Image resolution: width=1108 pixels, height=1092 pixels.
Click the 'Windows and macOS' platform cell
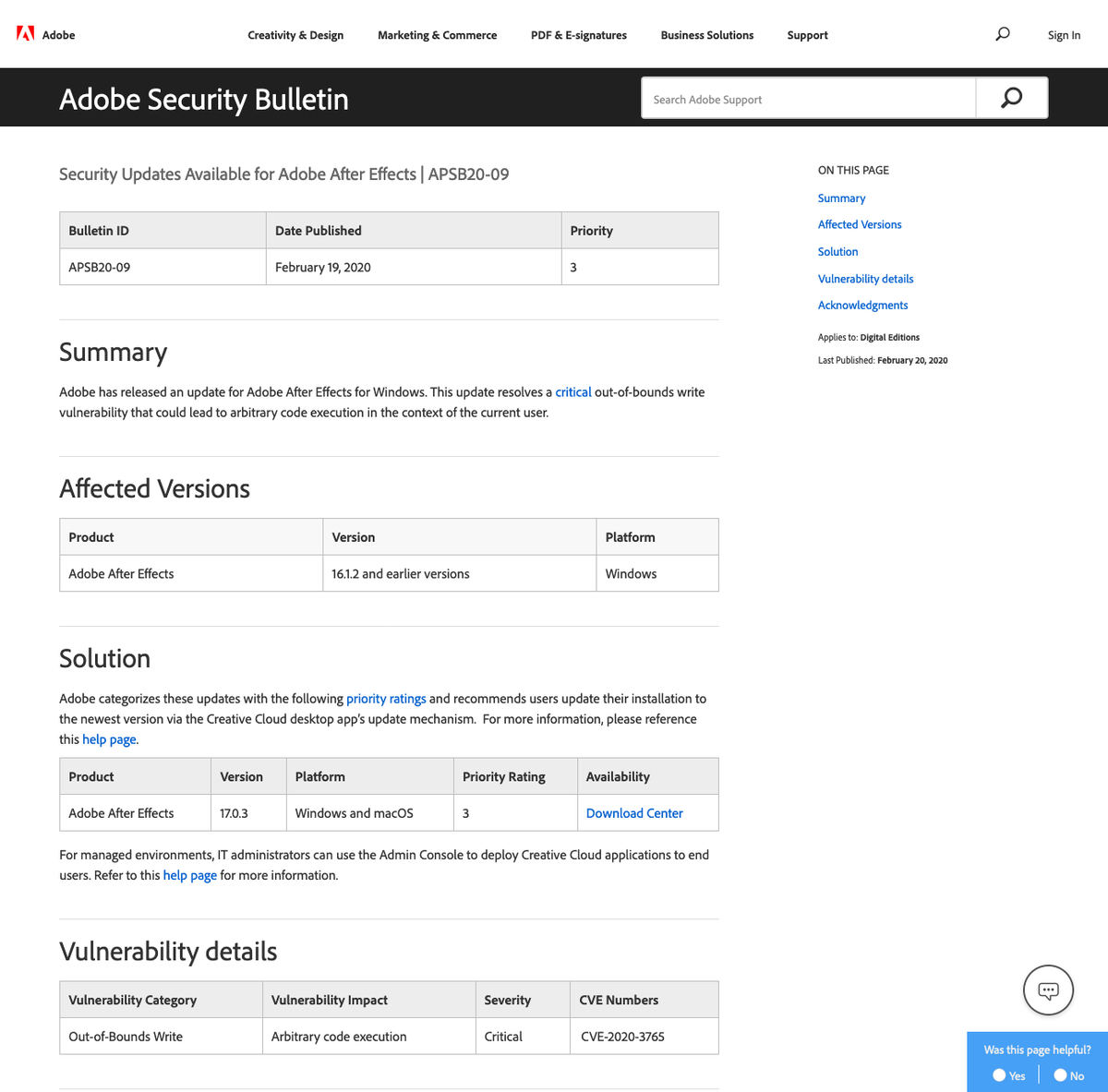click(369, 813)
